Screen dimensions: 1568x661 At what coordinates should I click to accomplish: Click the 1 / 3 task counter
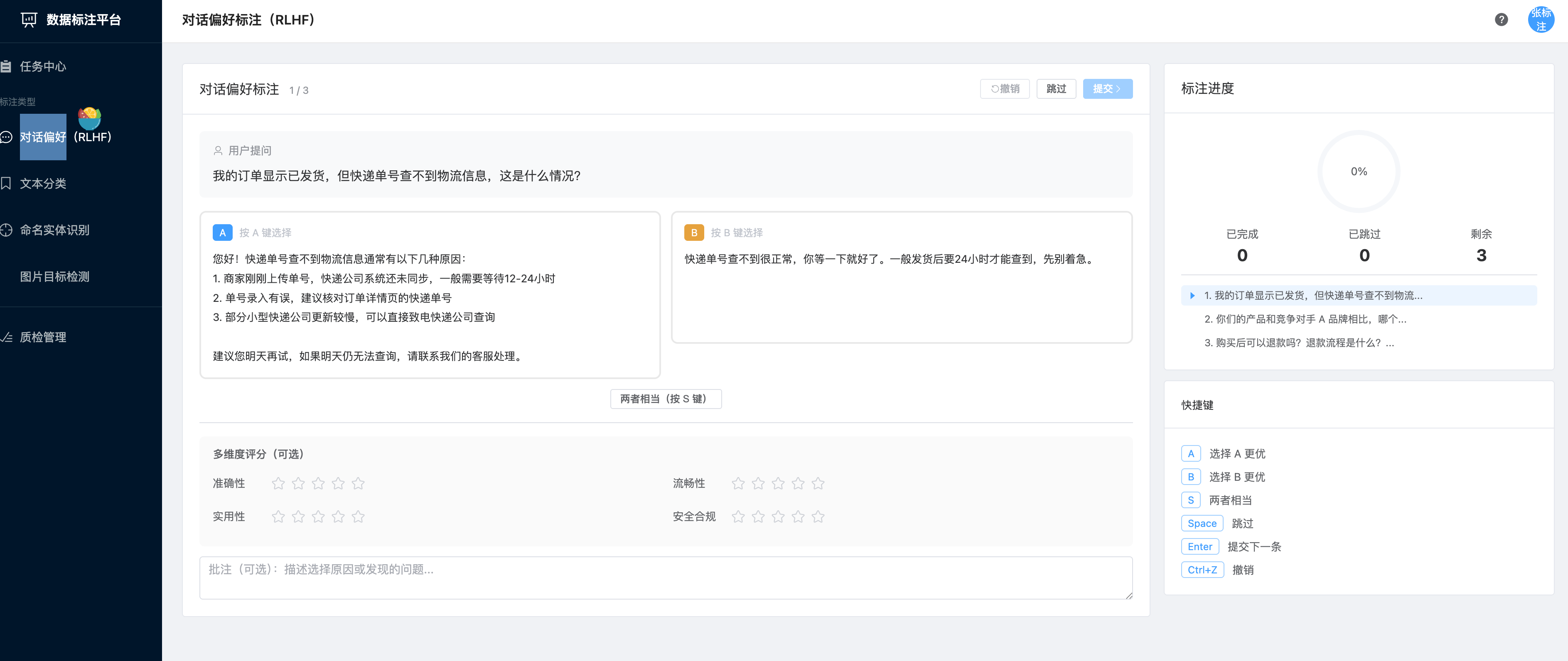[x=298, y=91]
